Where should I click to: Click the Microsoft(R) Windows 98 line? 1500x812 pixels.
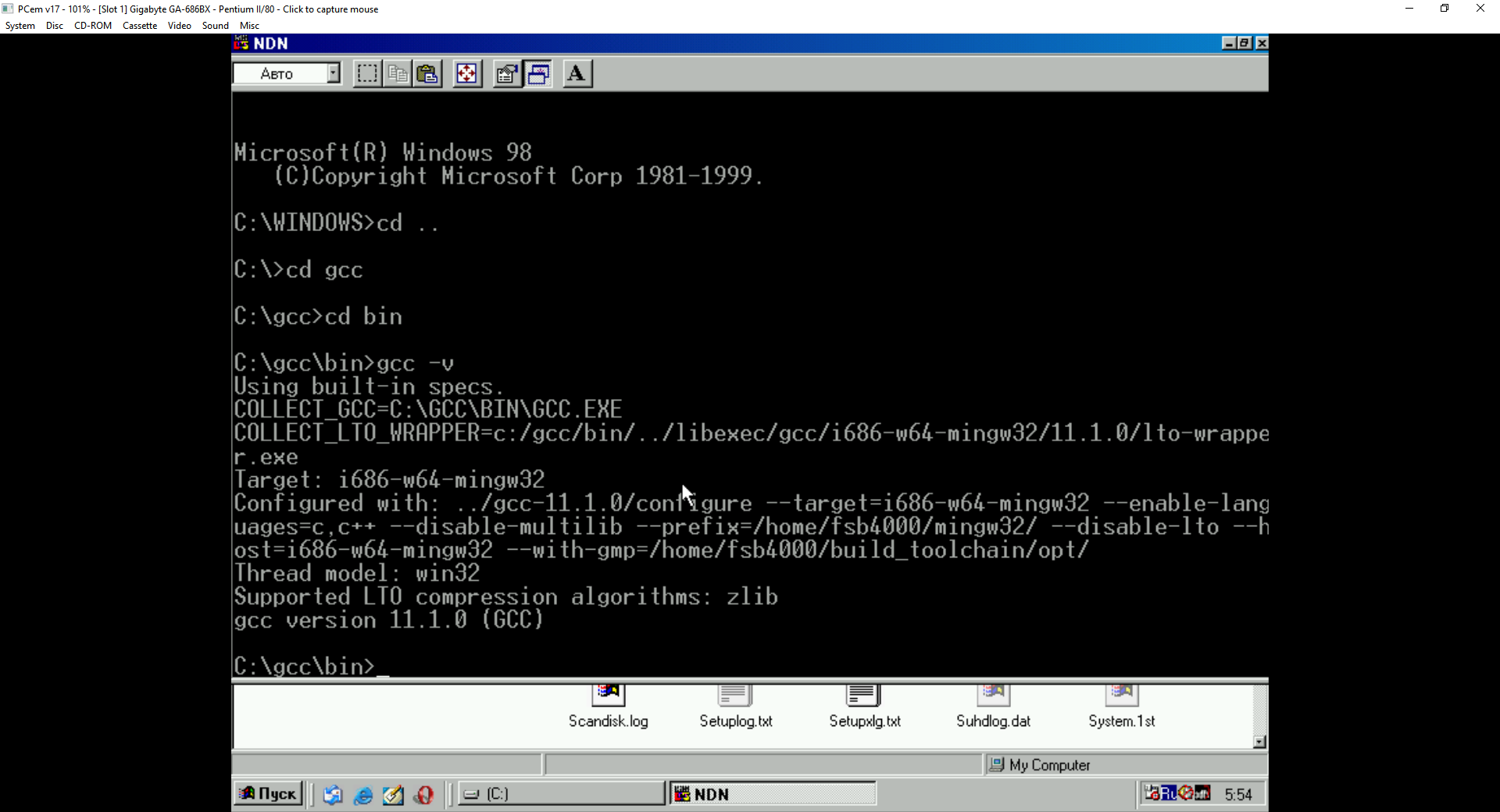[x=383, y=152]
